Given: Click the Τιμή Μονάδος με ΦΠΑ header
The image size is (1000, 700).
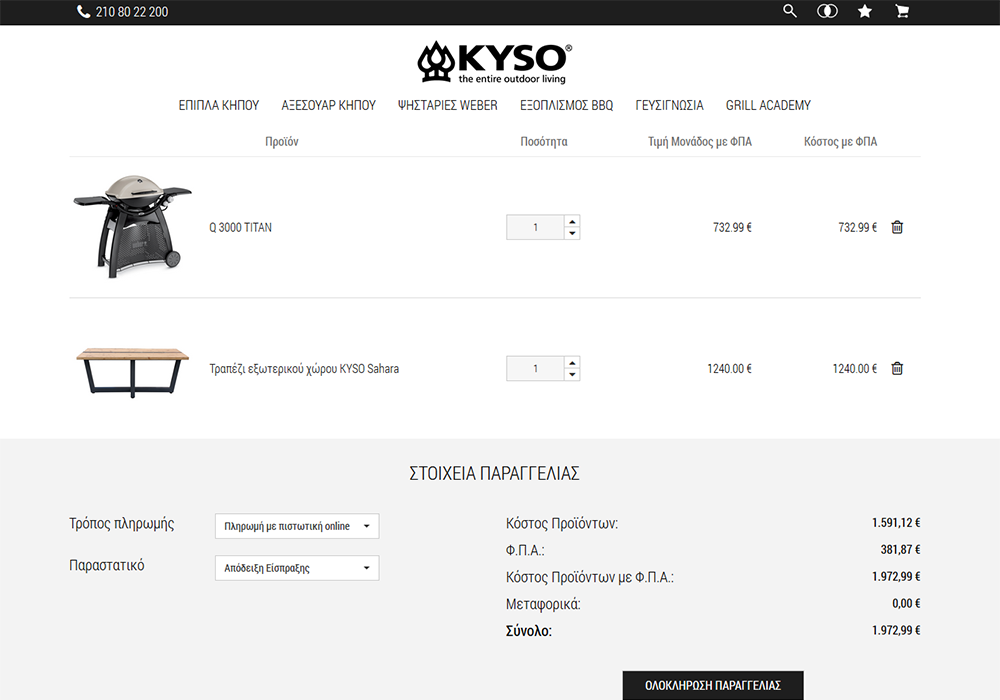Looking at the screenshot, I should [700, 142].
